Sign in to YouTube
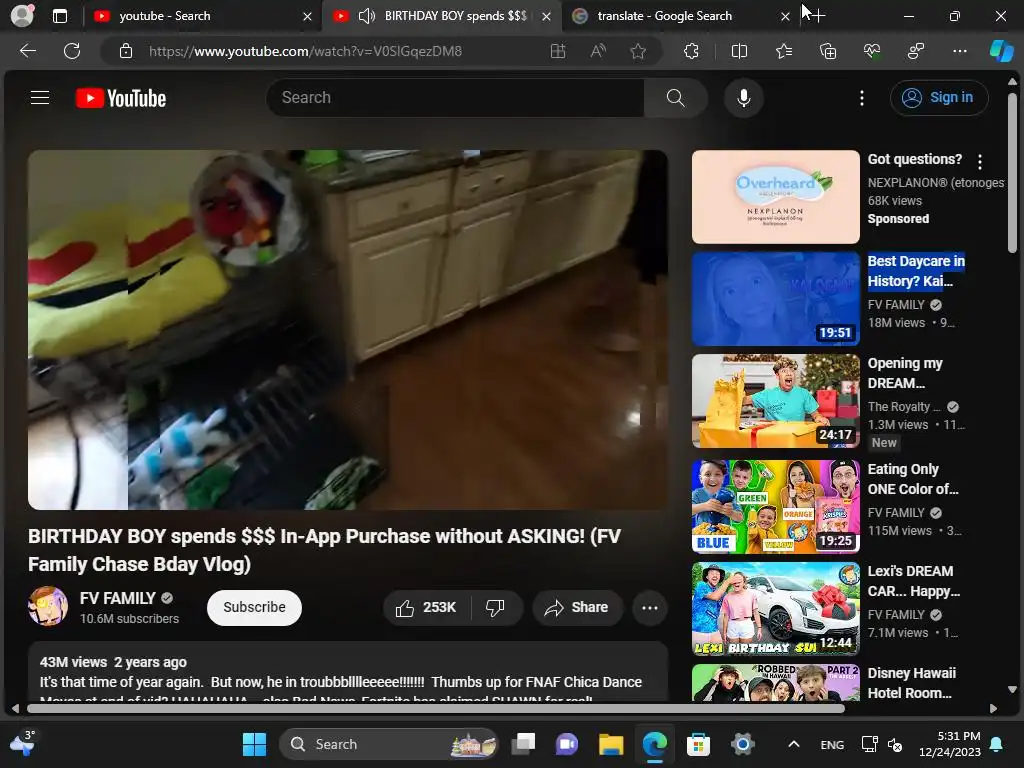Viewport: 1024px width, 768px height. click(x=938, y=98)
